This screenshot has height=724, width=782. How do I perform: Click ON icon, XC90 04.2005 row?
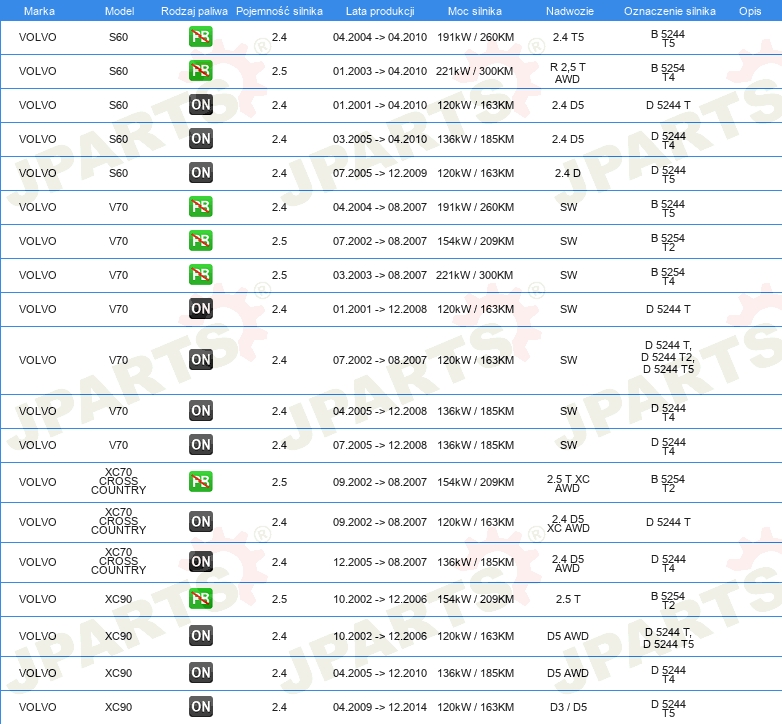pyautogui.click(x=200, y=673)
